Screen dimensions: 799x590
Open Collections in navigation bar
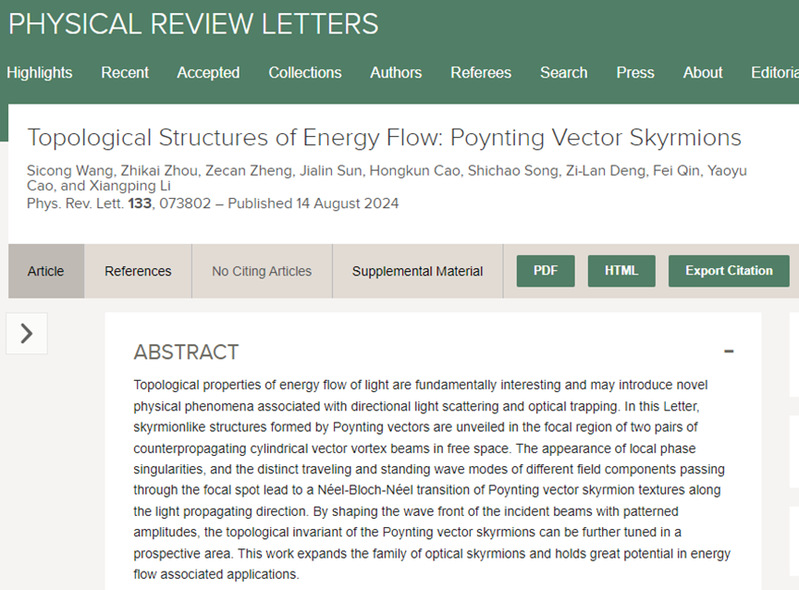[x=305, y=73]
